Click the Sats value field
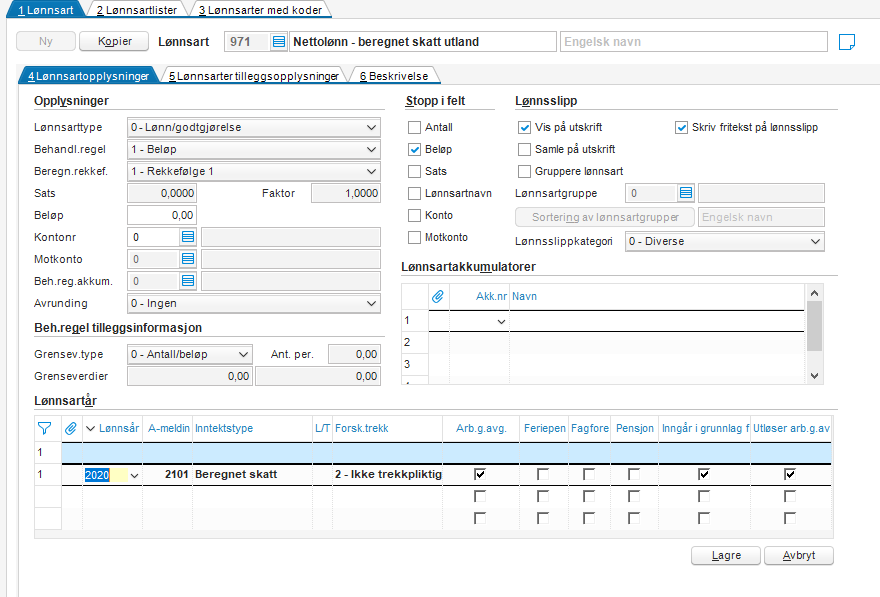880x597 pixels. [x=162, y=193]
